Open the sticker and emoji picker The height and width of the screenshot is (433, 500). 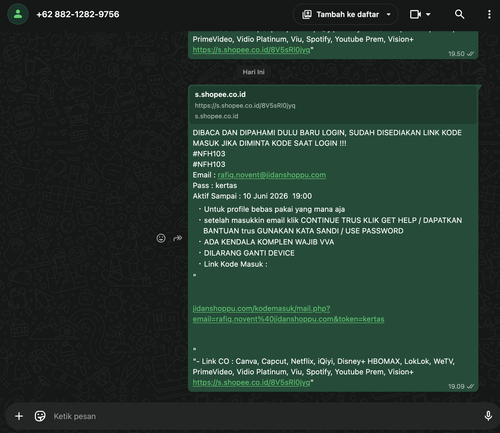(40, 416)
